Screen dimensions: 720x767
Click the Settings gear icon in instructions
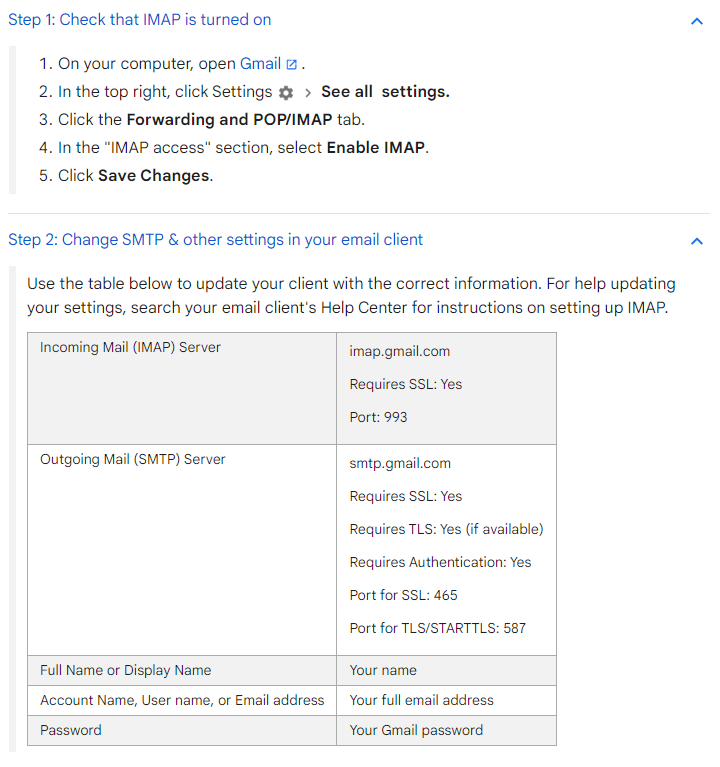pyautogui.click(x=286, y=92)
